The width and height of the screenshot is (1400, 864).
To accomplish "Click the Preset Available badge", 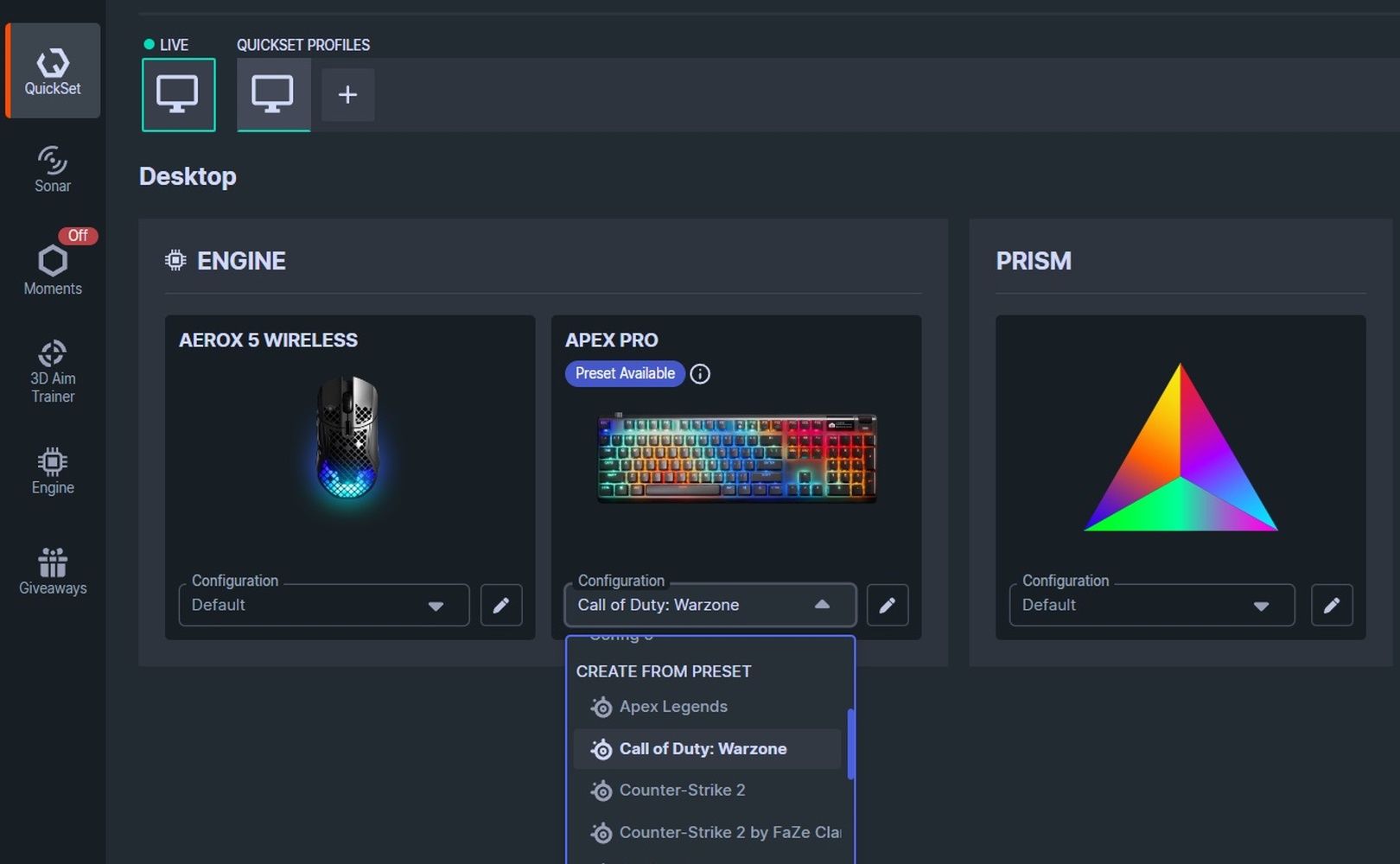I will tap(625, 373).
